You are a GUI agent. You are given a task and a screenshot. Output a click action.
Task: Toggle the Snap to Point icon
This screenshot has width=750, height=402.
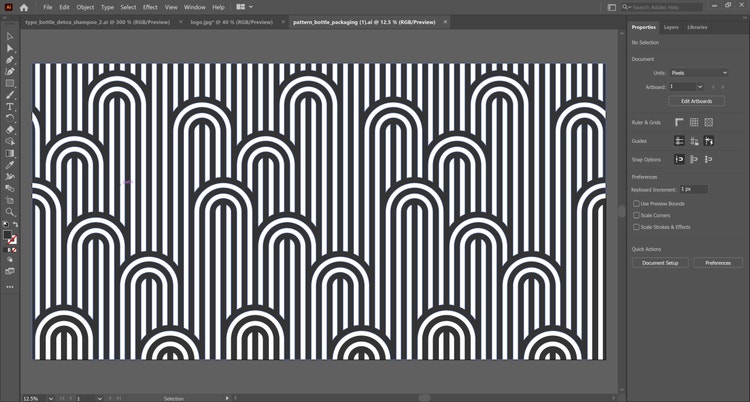tap(679, 159)
